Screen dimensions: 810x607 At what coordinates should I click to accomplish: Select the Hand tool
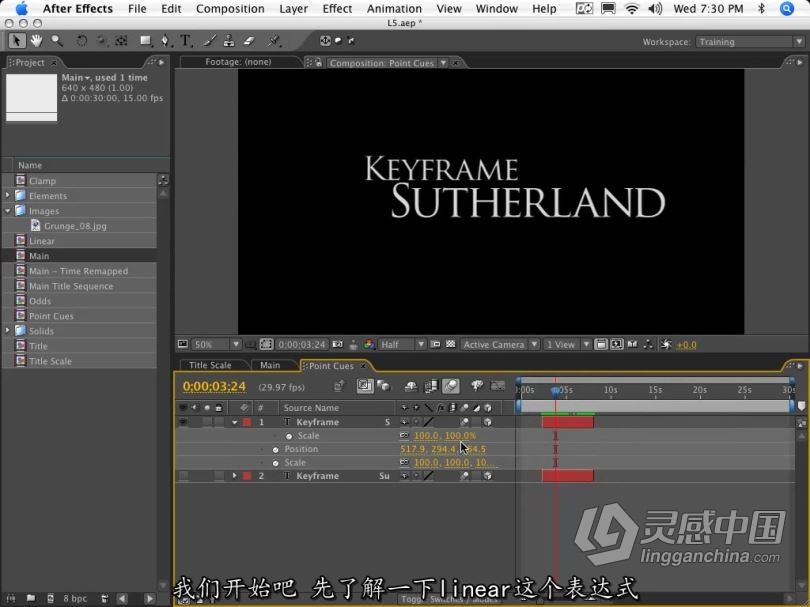click(x=36, y=41)
